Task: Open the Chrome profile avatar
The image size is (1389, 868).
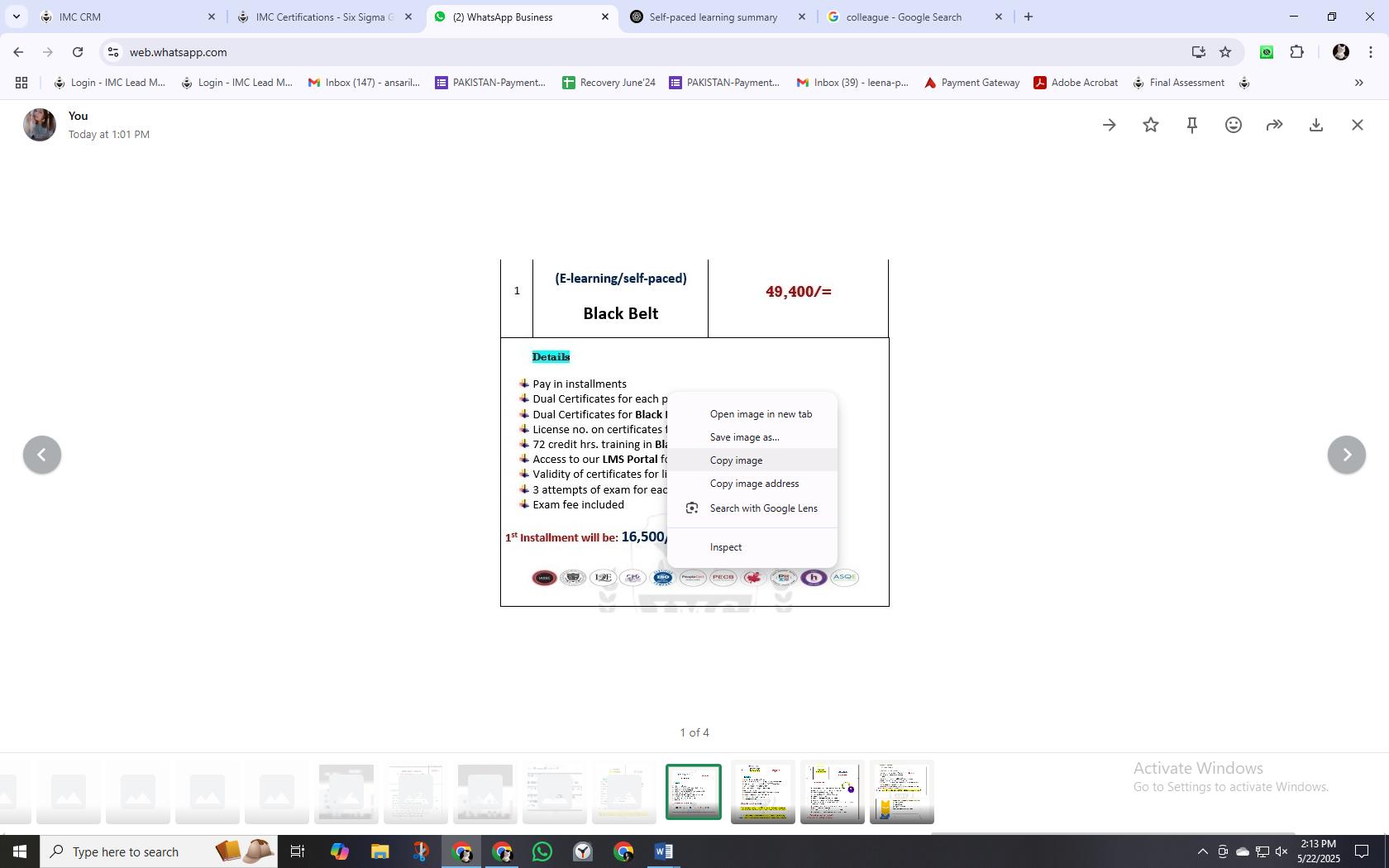Action: point(1341,52)
